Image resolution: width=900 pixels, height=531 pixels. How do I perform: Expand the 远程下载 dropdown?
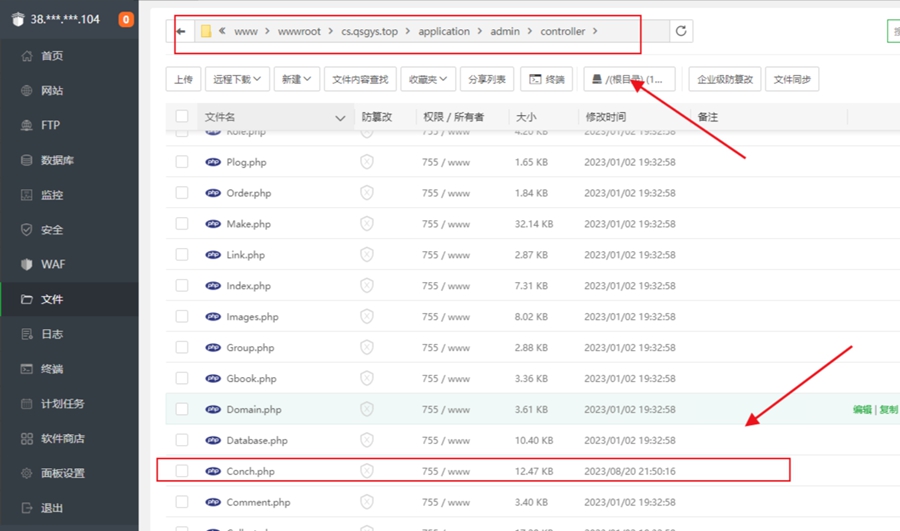point(237,80)
